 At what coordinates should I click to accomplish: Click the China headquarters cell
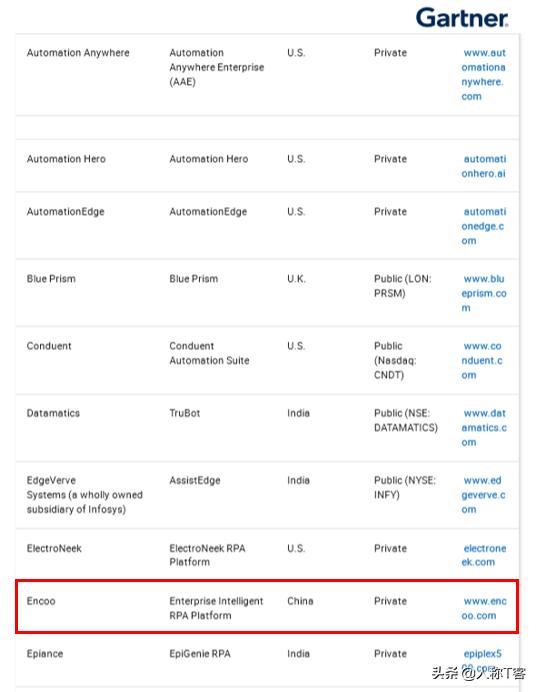(x=300, y=601)
